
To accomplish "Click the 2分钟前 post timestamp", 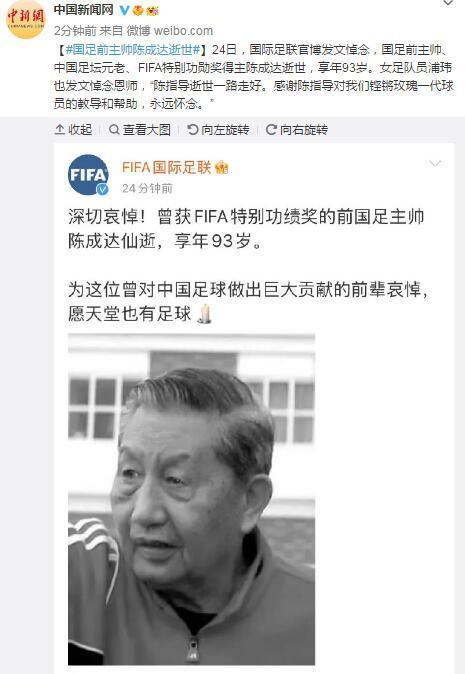I will click(x=75, y=31).
